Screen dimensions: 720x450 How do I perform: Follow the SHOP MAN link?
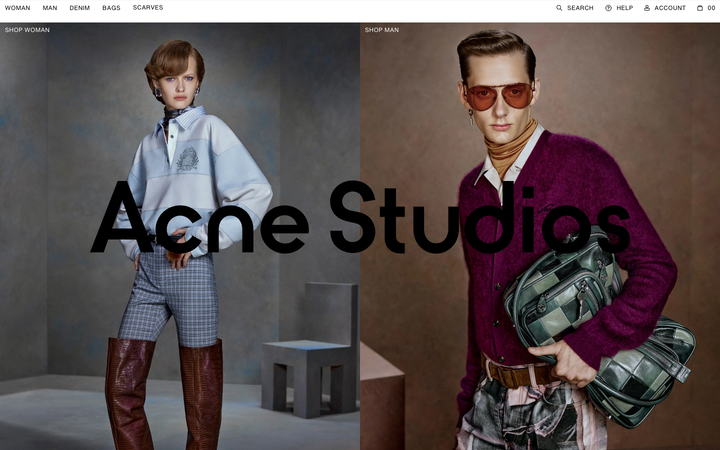point(382,30)
